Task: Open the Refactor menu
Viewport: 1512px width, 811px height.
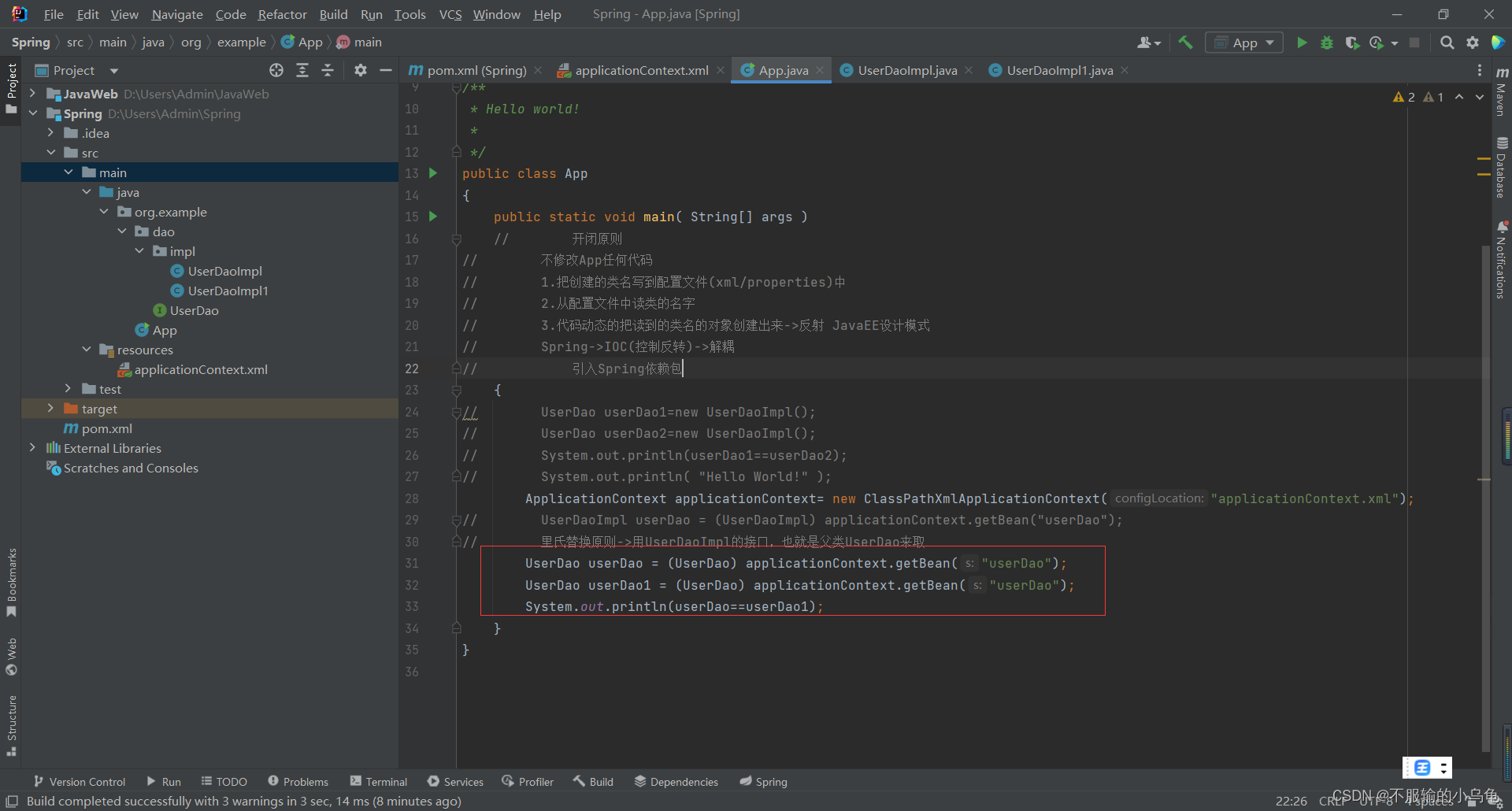Action: (x=282, y=14)
